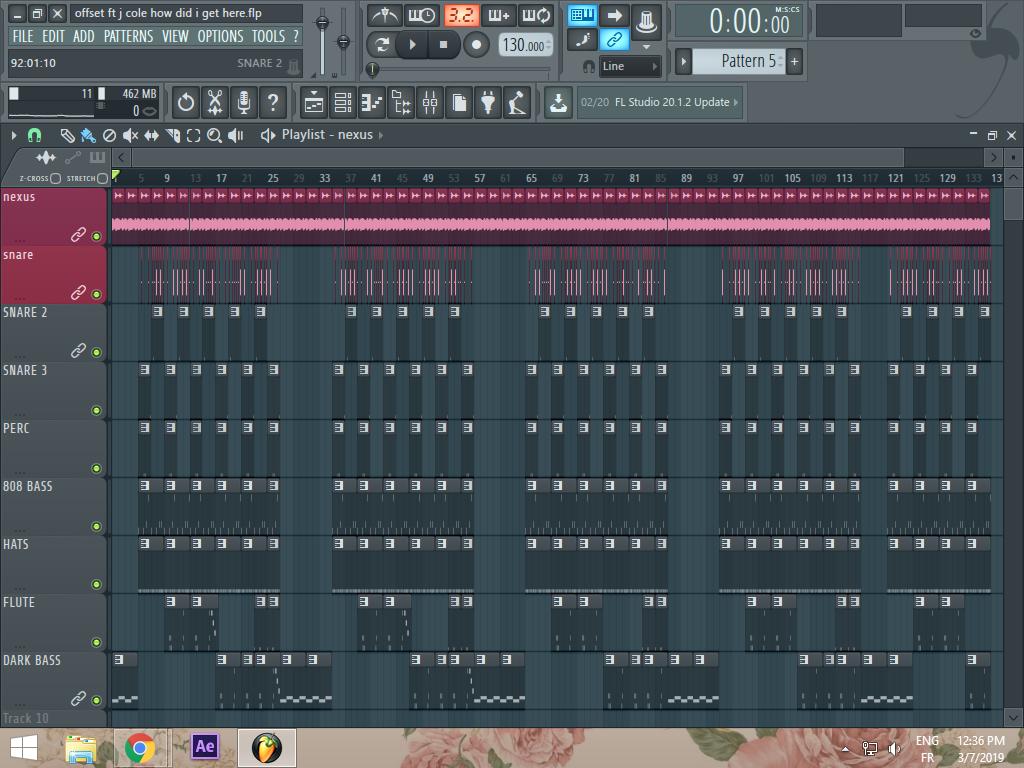Open the Browser icon

(x=400, y=103)
